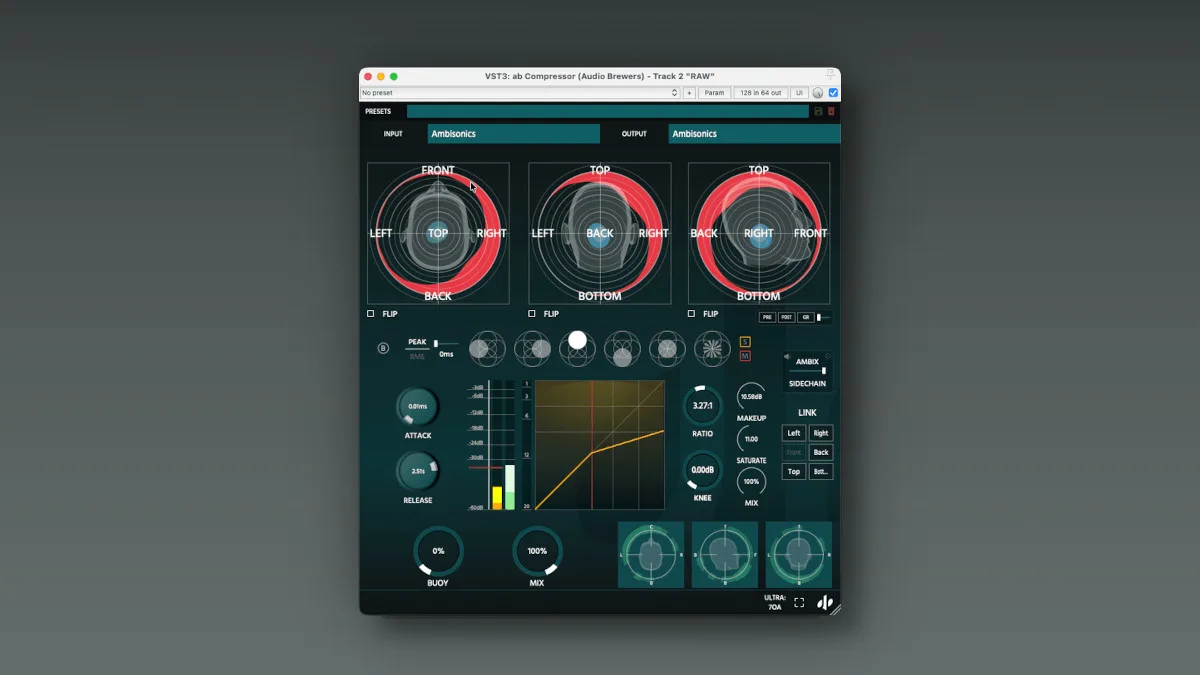Click the ATTACK knob
1200x675 pixels.
tap(418, 408)
